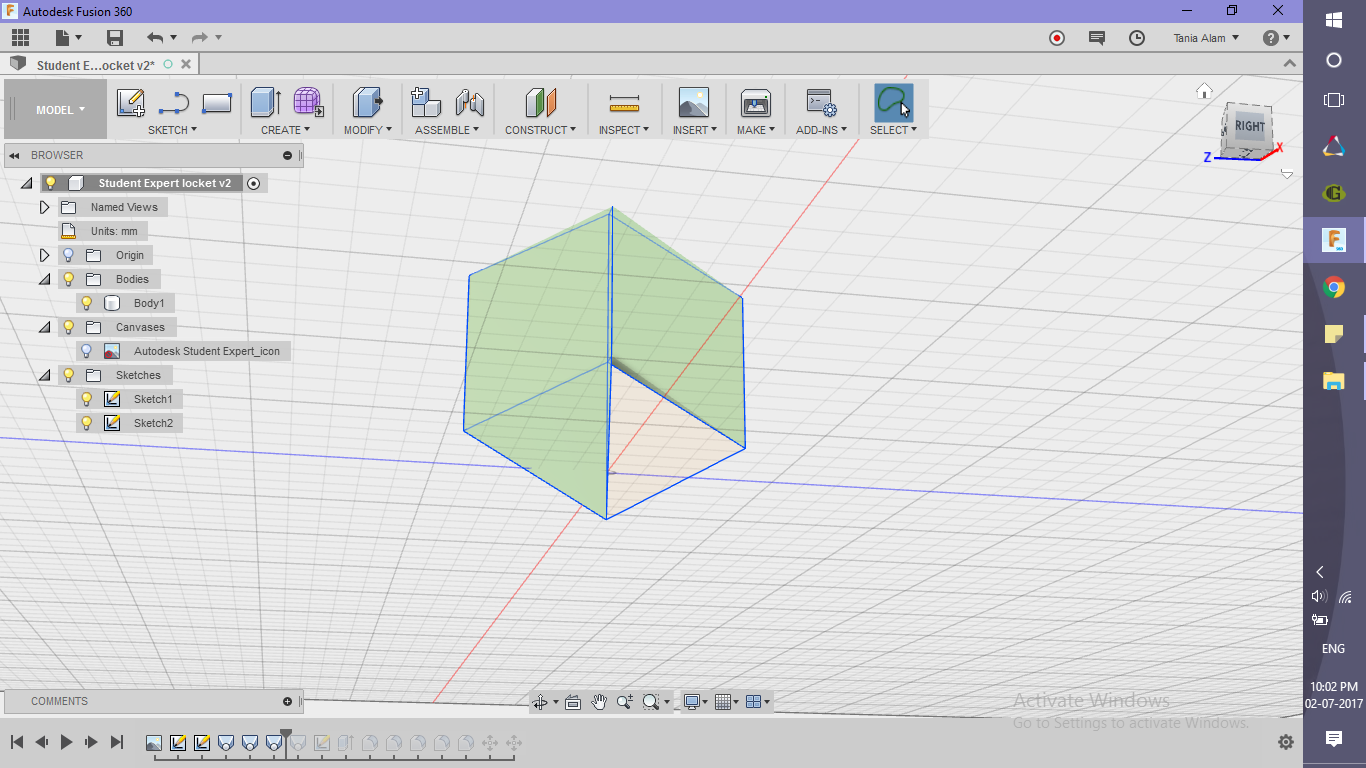Select the Offset Plane construct tool

540,102
